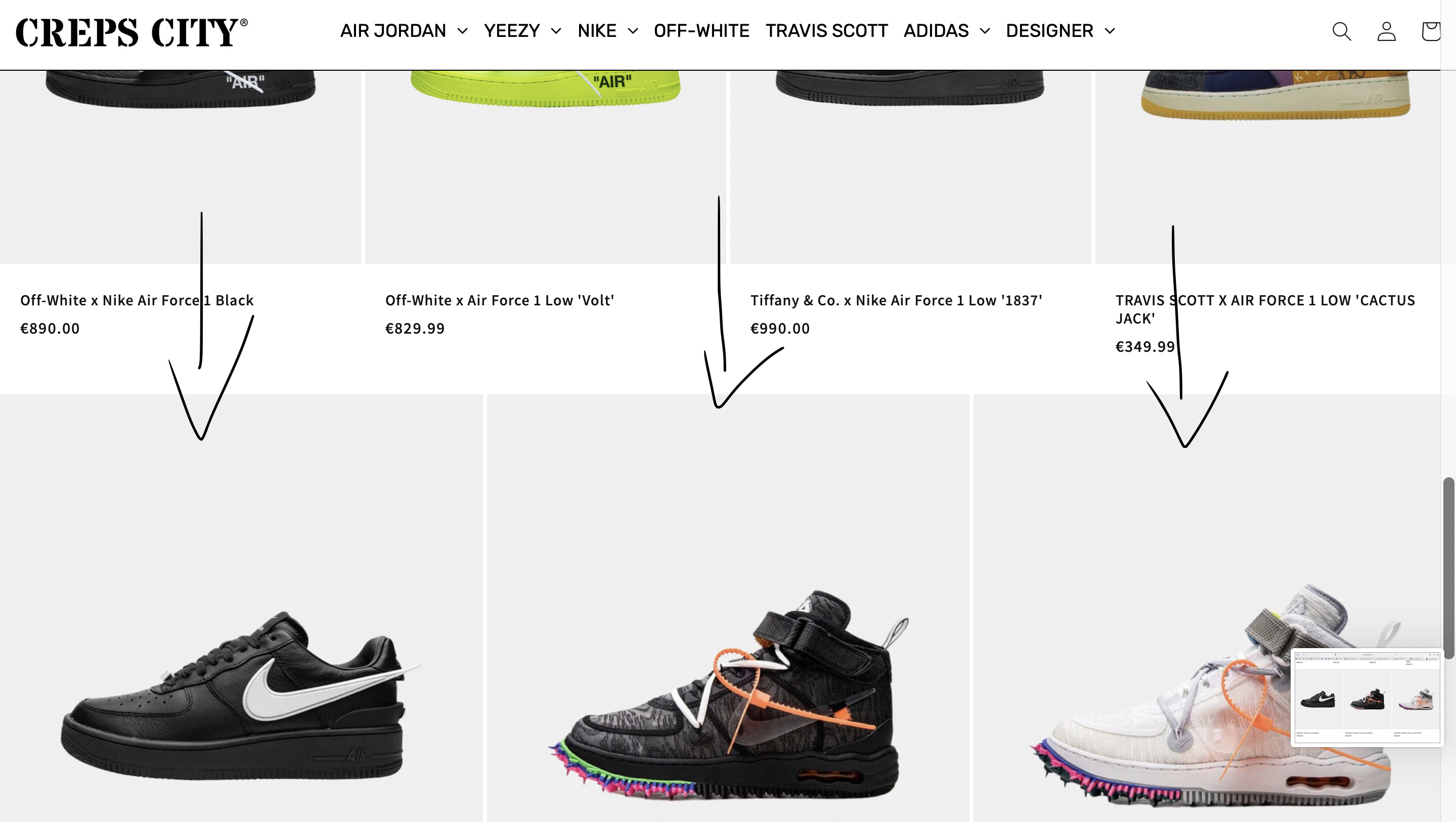The image size is (1456, 822).
Task: Open the account login icon
Action: pyautogui.click(x=1387, y=31)
